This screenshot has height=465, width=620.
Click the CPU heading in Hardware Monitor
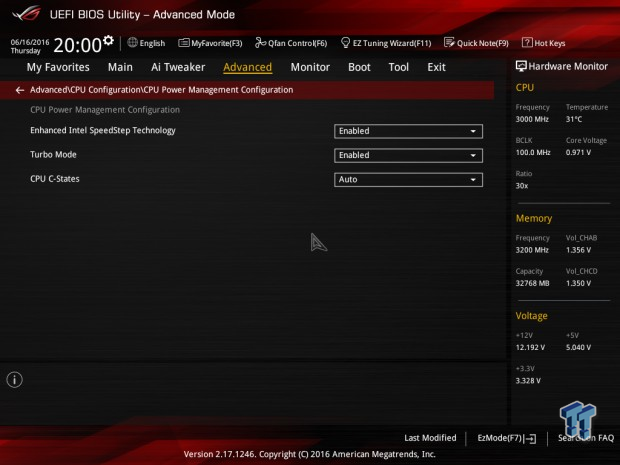point(524,87)
